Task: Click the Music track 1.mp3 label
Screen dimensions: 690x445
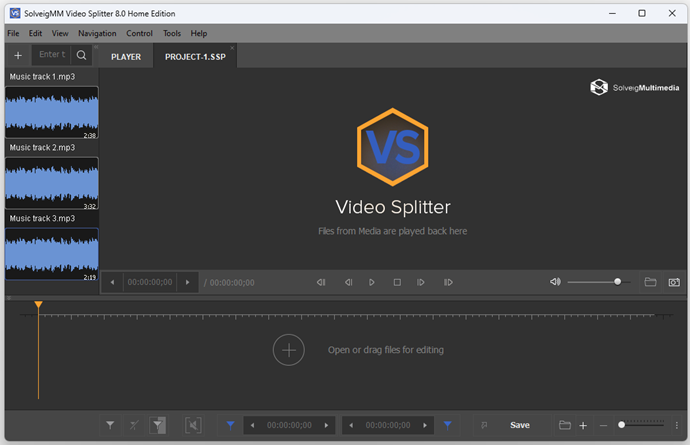Action: (42, 77)
